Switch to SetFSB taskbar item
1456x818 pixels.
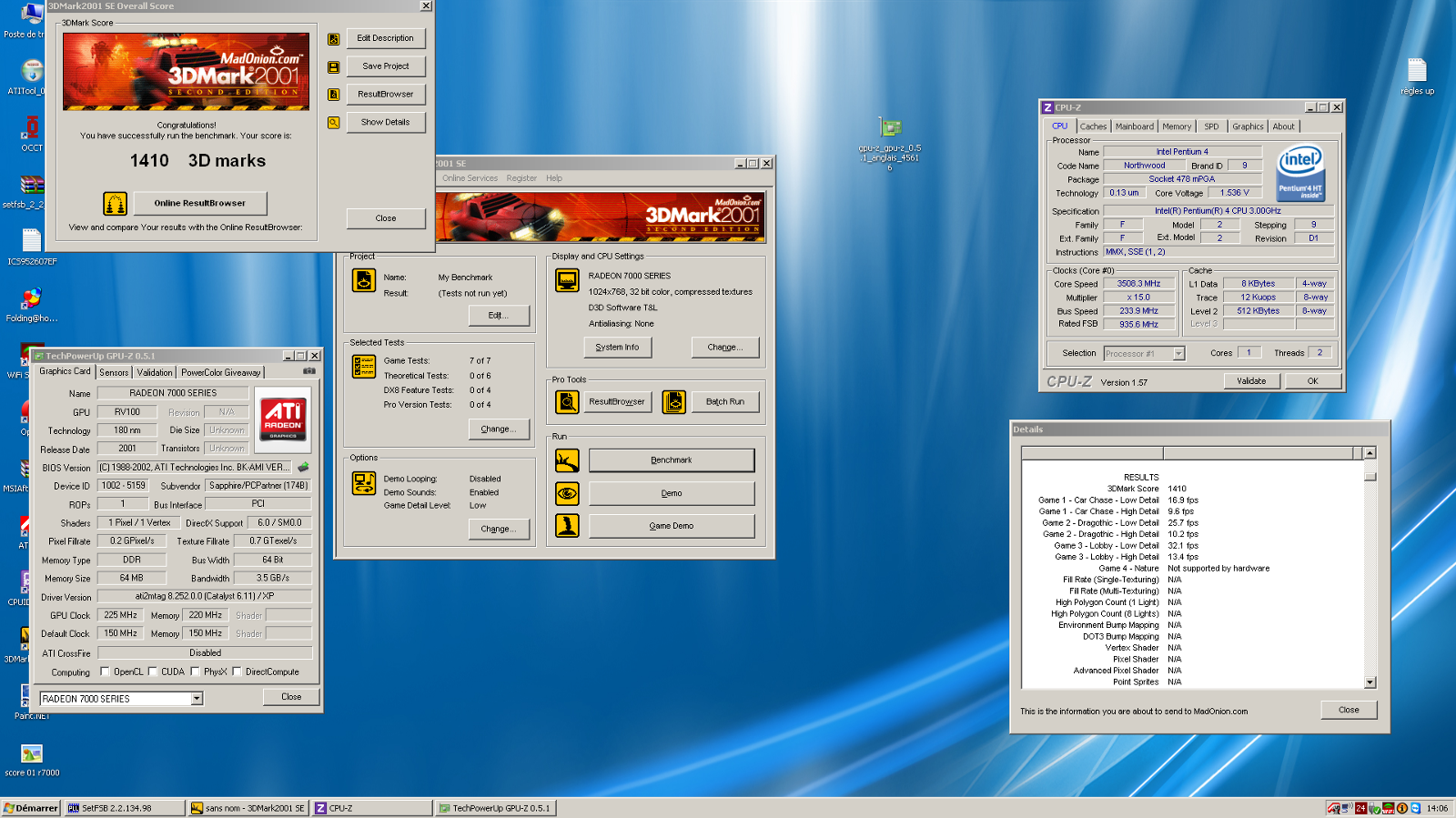click(x=124, y=808)
